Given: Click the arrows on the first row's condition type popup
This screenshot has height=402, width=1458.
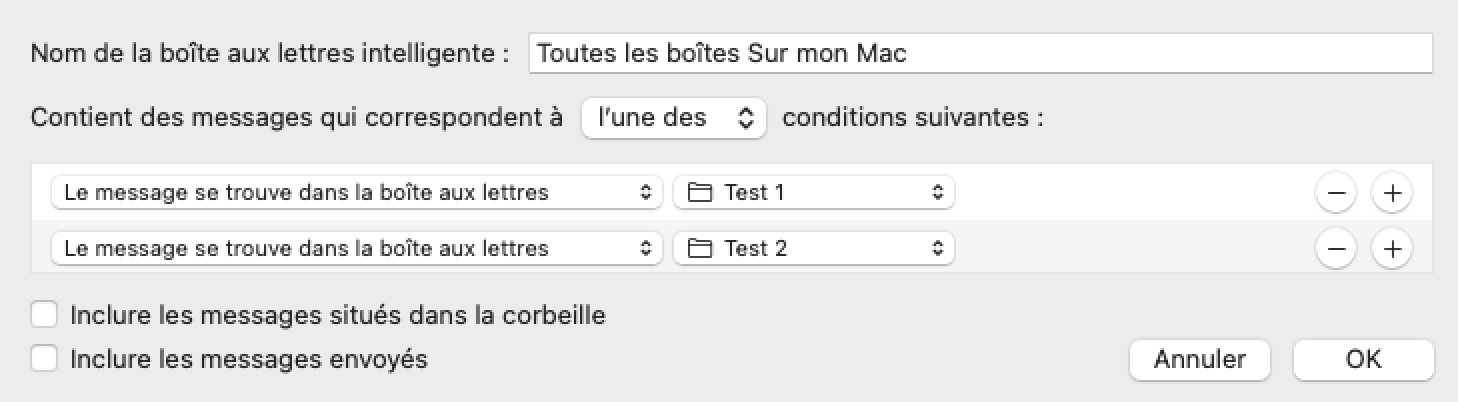Looking at the screenshot, I should pyautogui.click(x=646, y=193).
